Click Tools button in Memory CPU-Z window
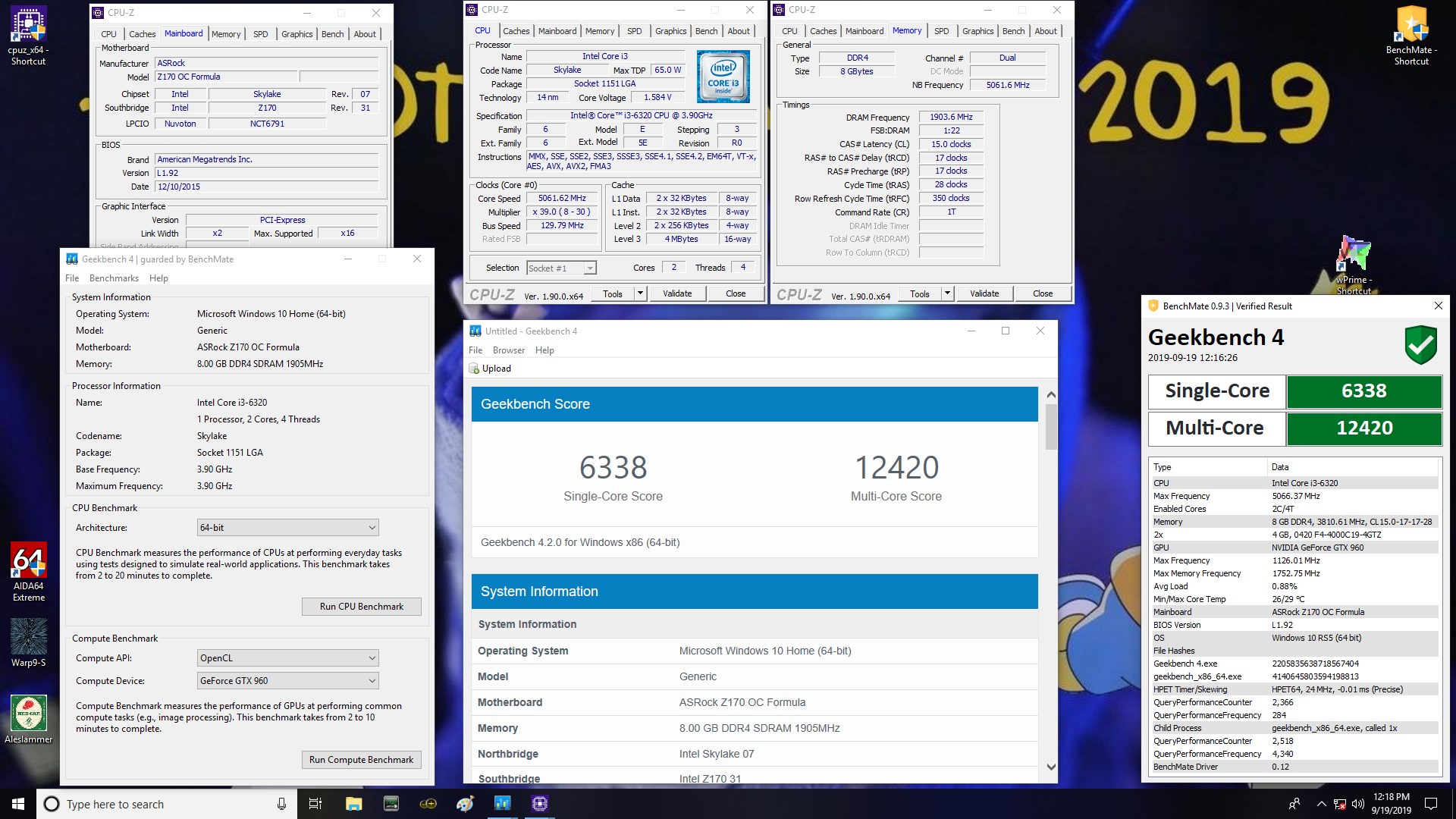1456x819 pixels. pos(920,293)
